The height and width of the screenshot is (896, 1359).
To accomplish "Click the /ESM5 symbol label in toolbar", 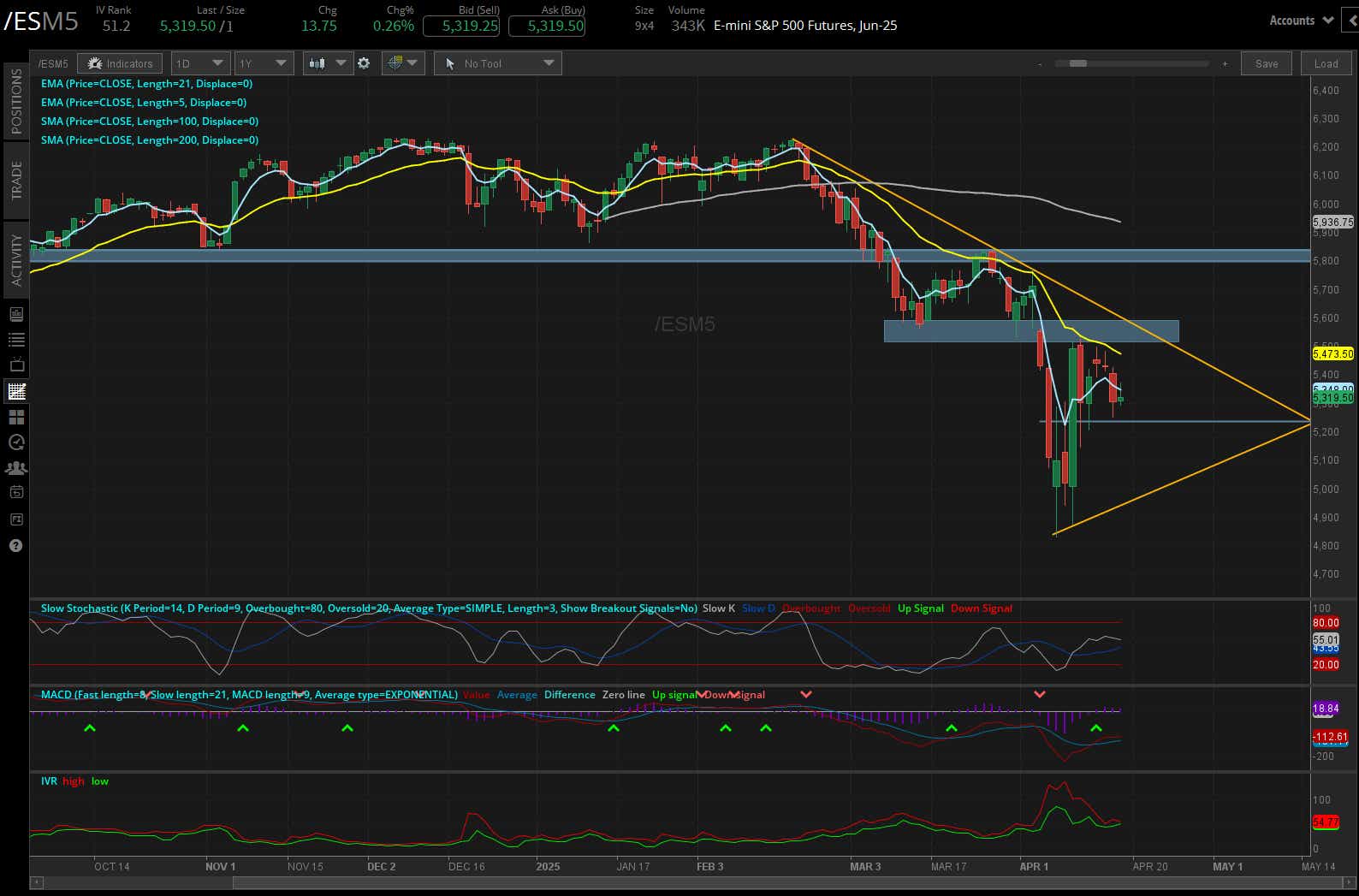I will click(53, 63).
